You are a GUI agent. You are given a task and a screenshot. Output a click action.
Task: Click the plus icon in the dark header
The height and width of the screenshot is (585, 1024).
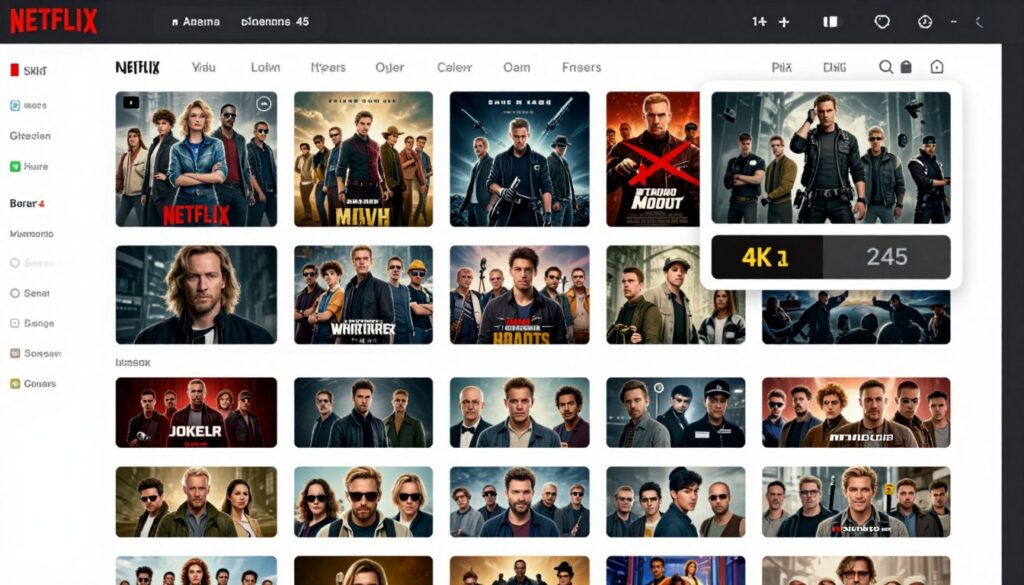tap(784, 22)
